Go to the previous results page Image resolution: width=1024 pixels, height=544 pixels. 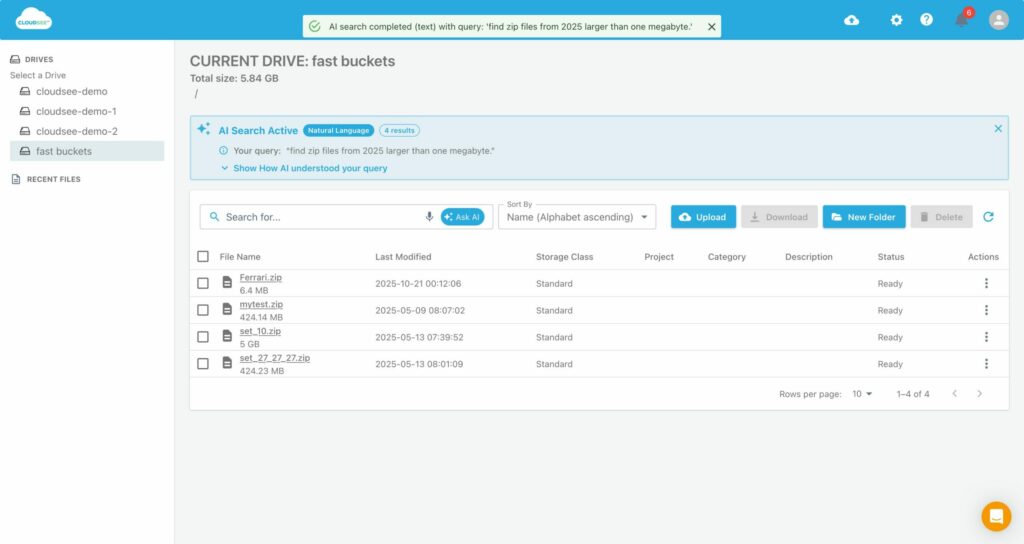point(954,393)
